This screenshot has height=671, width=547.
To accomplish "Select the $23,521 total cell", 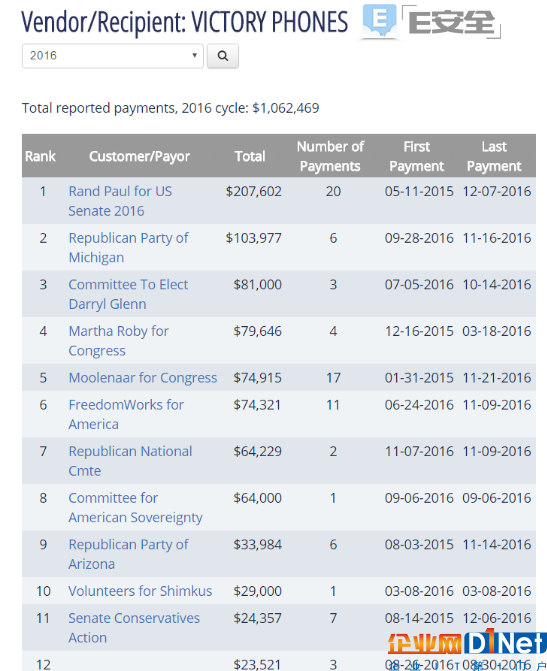I will 257,665.
